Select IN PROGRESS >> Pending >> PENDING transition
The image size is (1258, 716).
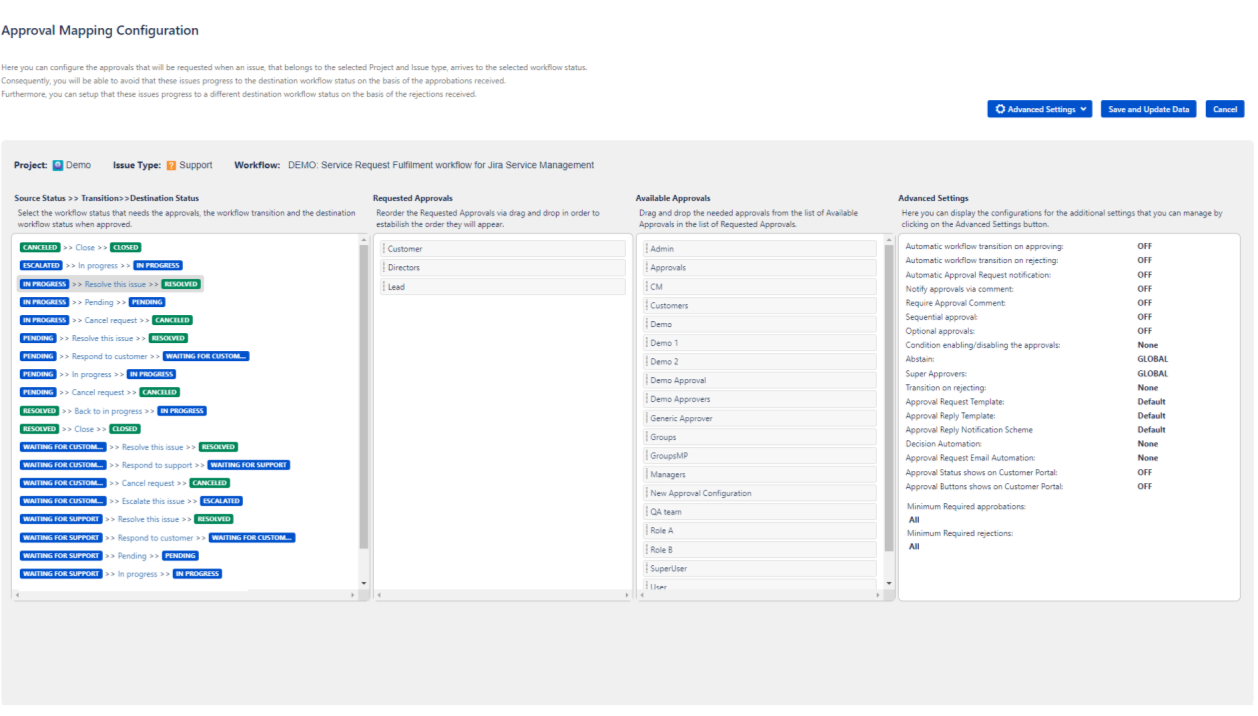click(92, 302)
